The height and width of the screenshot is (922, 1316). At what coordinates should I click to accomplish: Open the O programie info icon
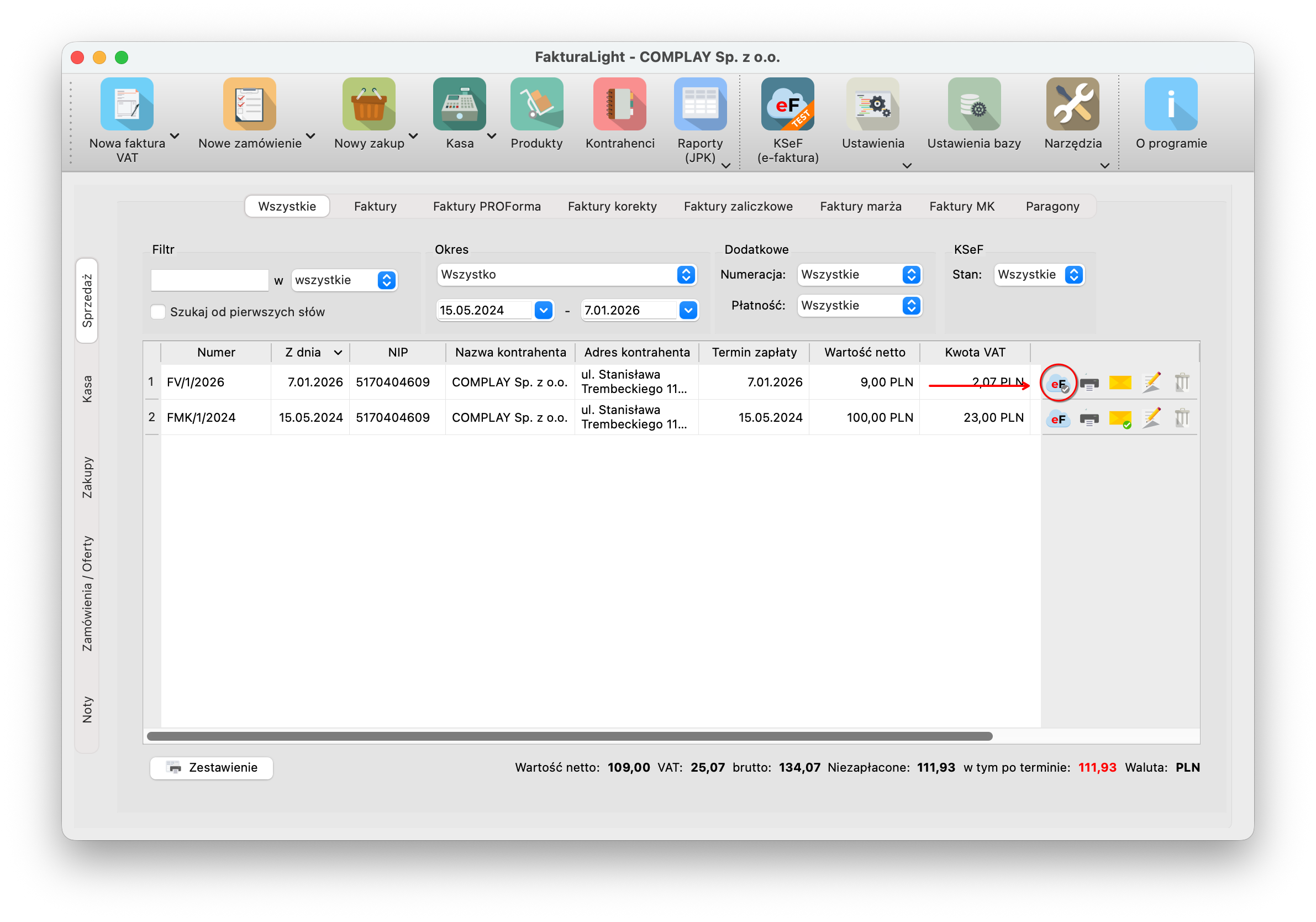(x=1170, y=104)
